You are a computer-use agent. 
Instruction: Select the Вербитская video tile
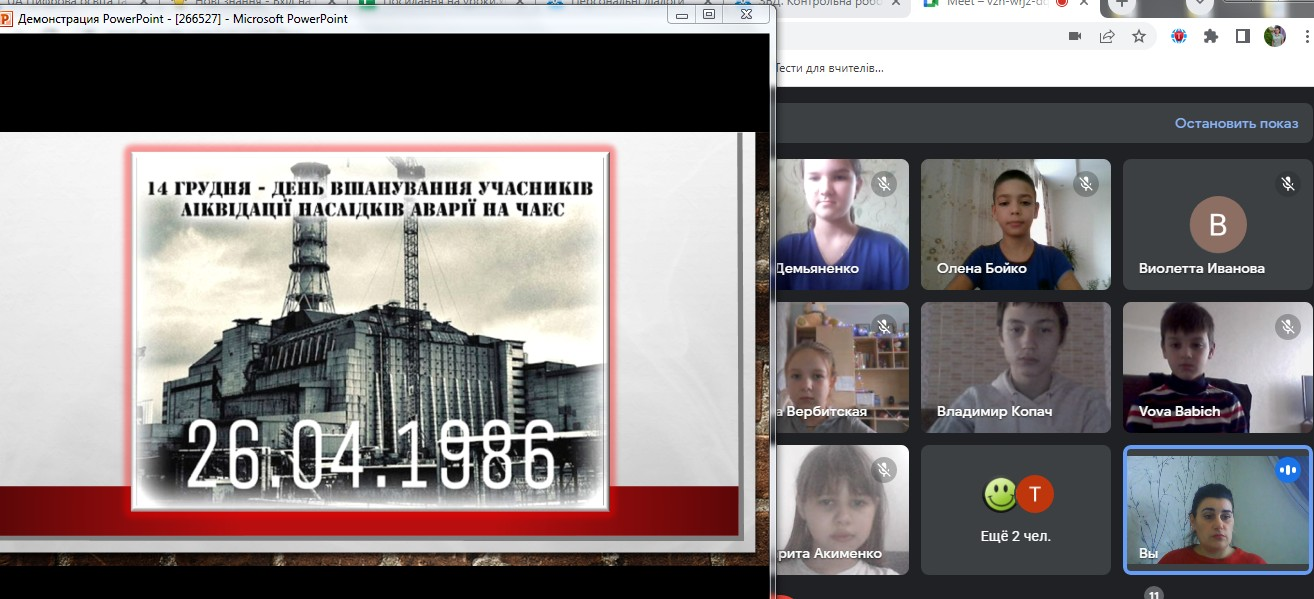coord(842,367)
